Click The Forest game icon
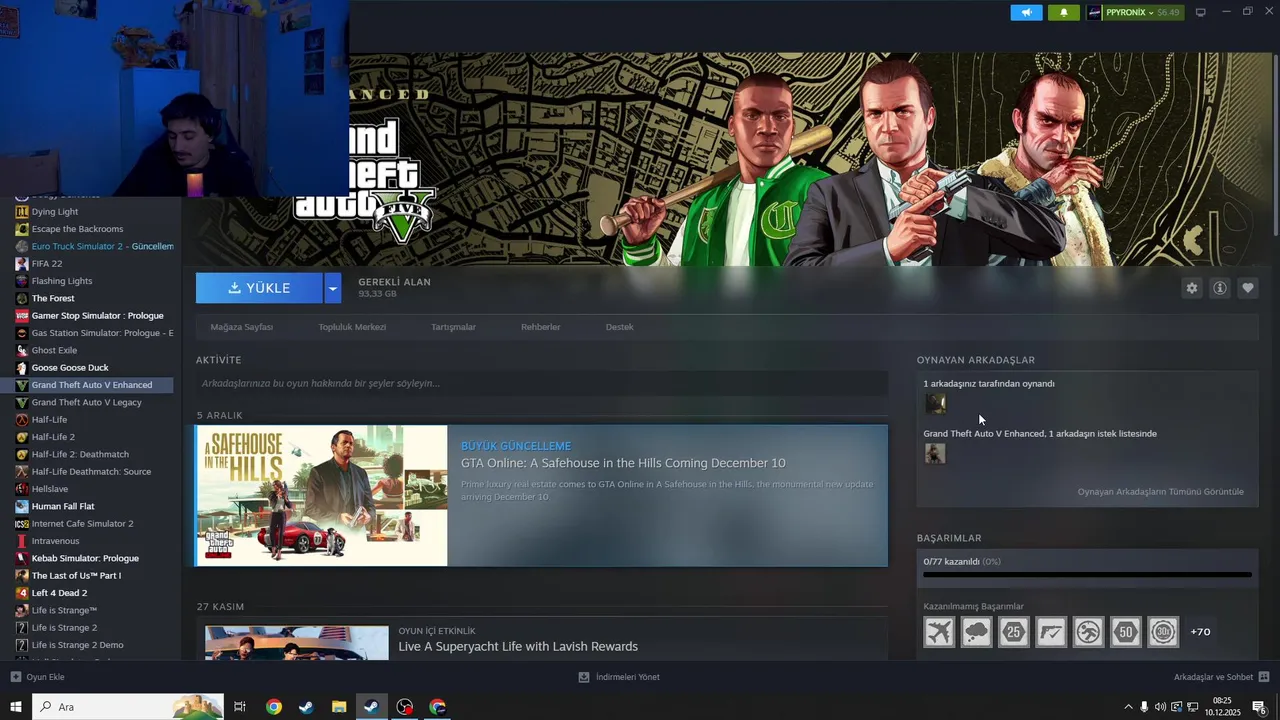The image size is (1280, 720). click(x=22, y=298)
